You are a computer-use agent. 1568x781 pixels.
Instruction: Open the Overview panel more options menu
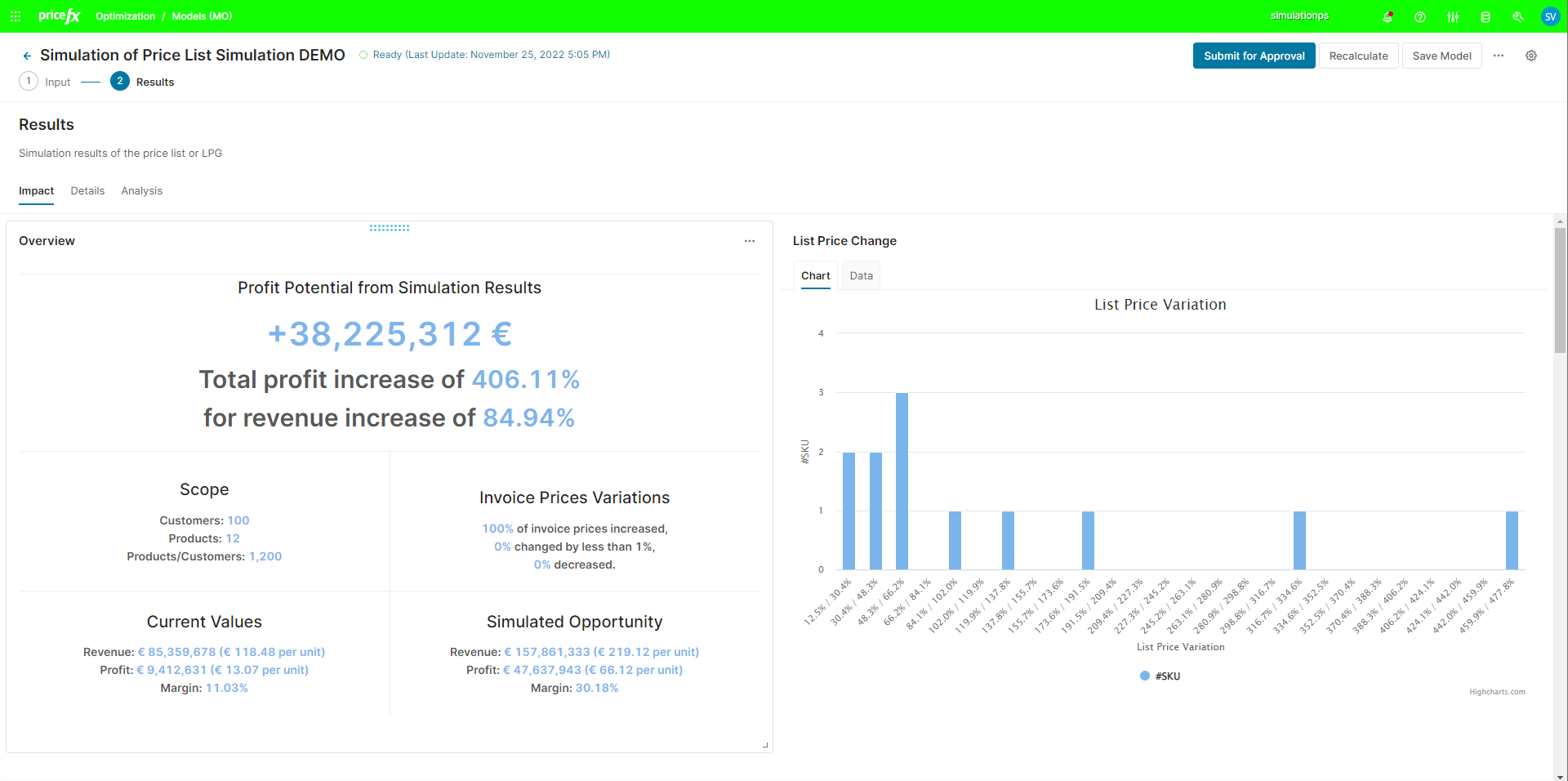[x=750, y=241]
